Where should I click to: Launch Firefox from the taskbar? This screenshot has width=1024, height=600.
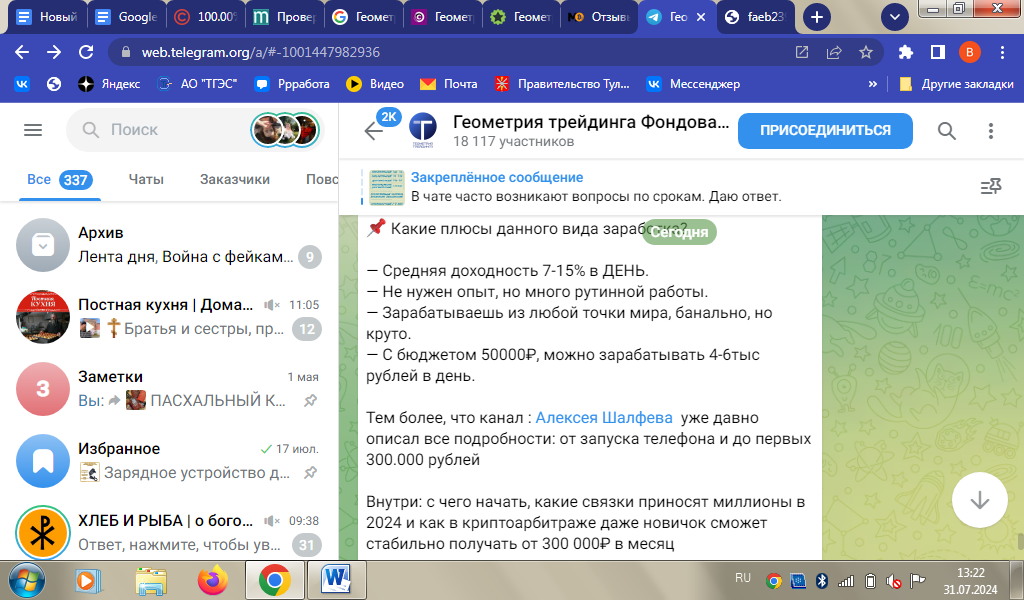coord(212,580)
